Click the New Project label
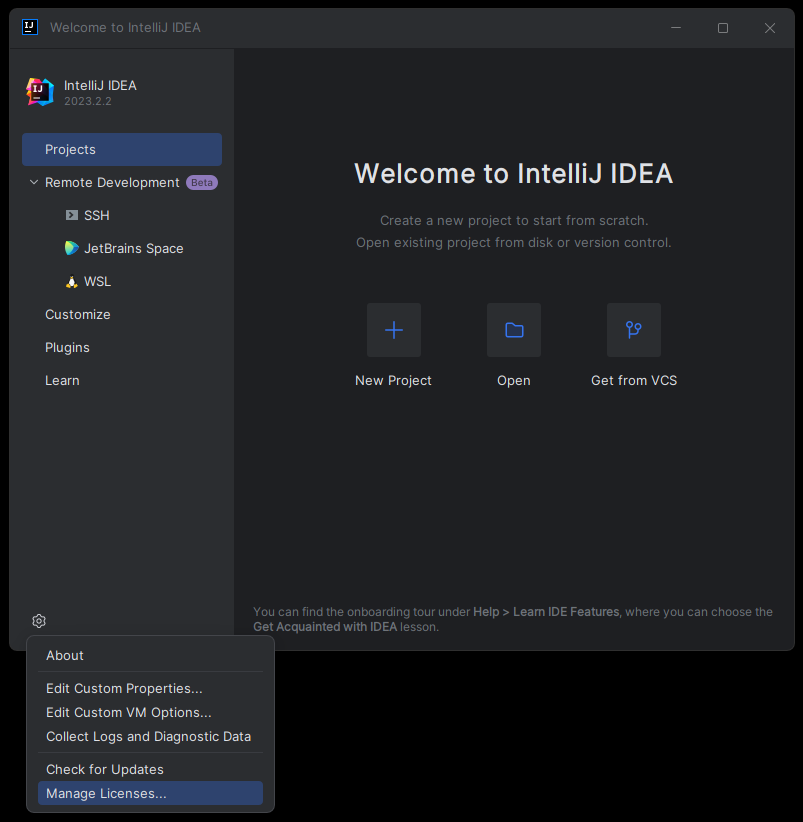Viewport: 803px width, 822px height. 393,381
